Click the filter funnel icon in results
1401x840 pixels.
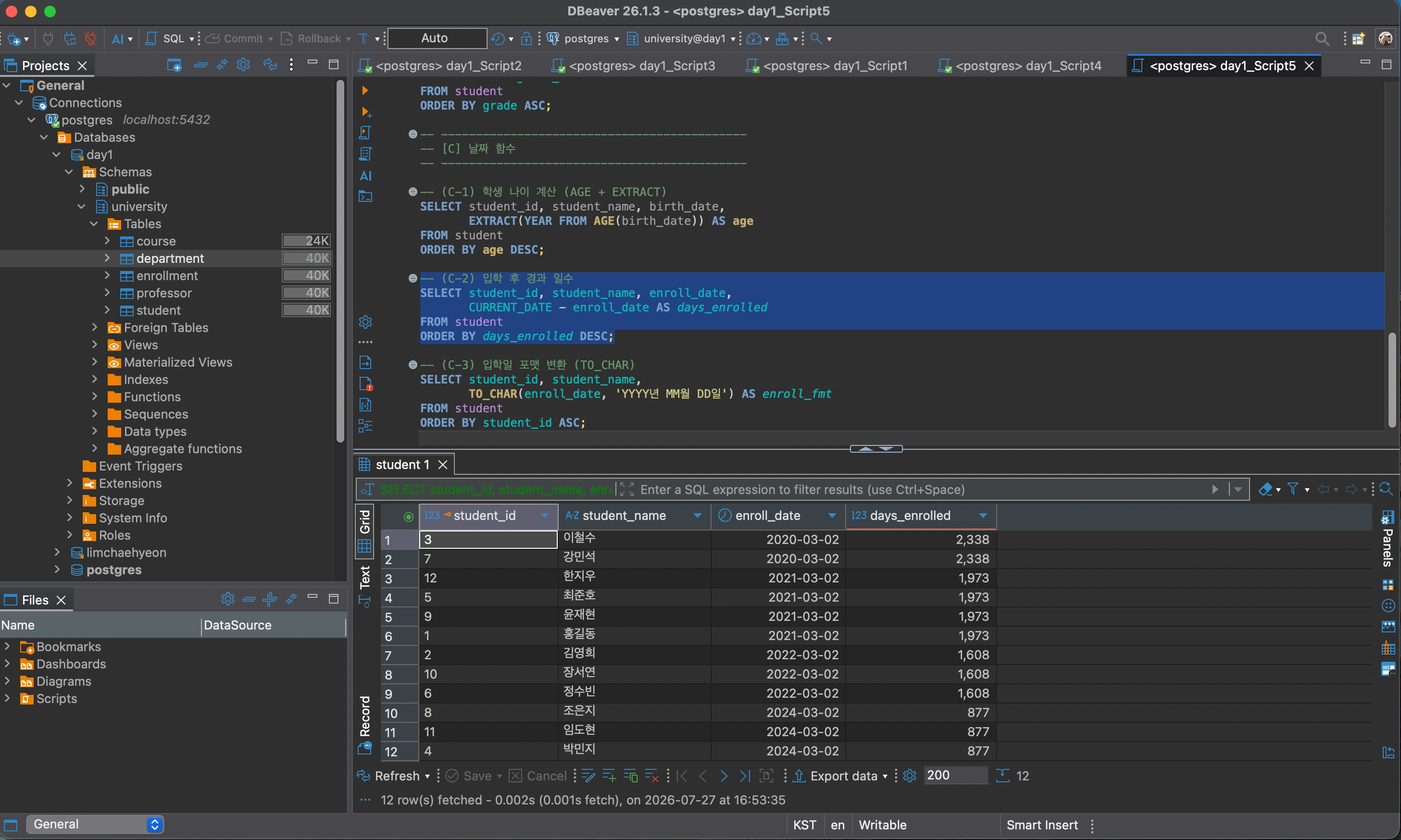[1293, 489]
